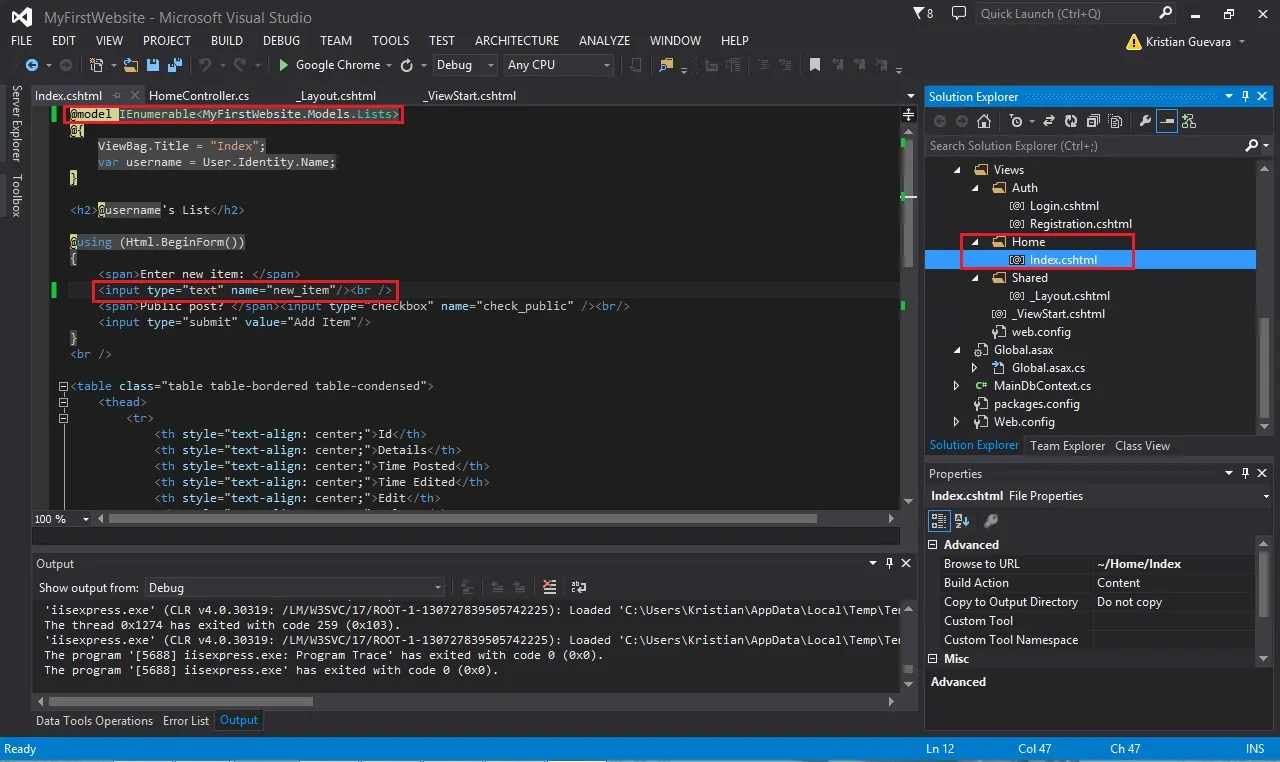Start debugging with Google Chrome play button
This screenshot has width=1280, height=762.
click(x=285, y=65)
